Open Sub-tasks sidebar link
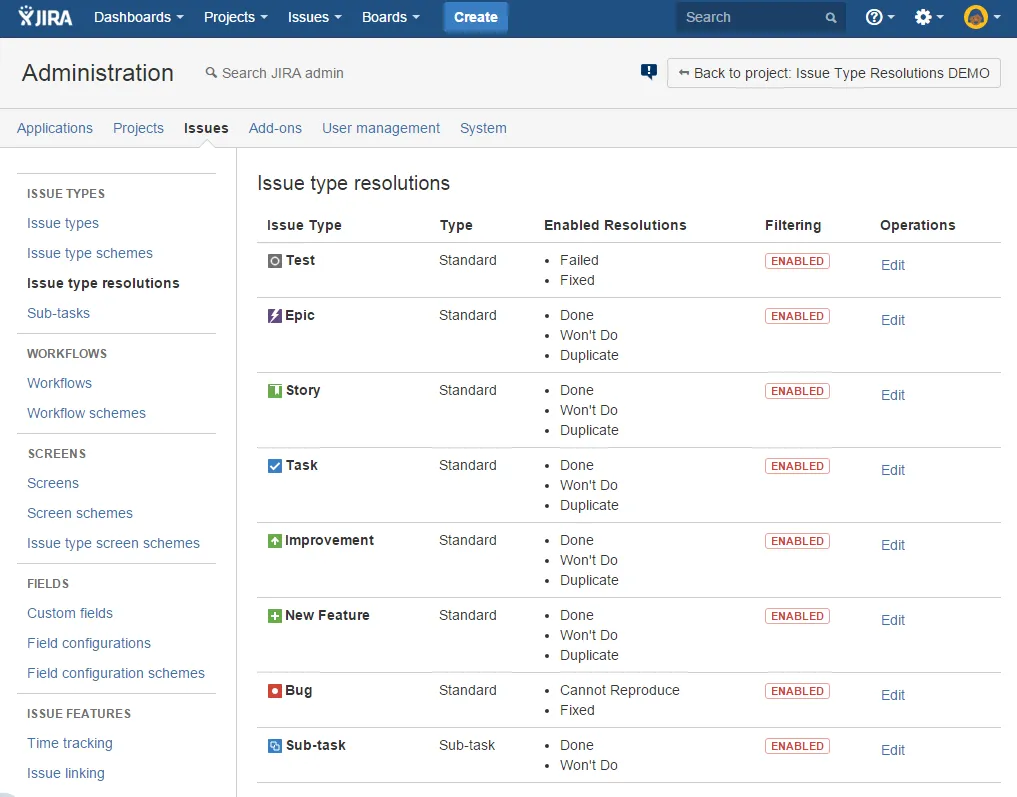1017x797 pixels. point(58,313)
